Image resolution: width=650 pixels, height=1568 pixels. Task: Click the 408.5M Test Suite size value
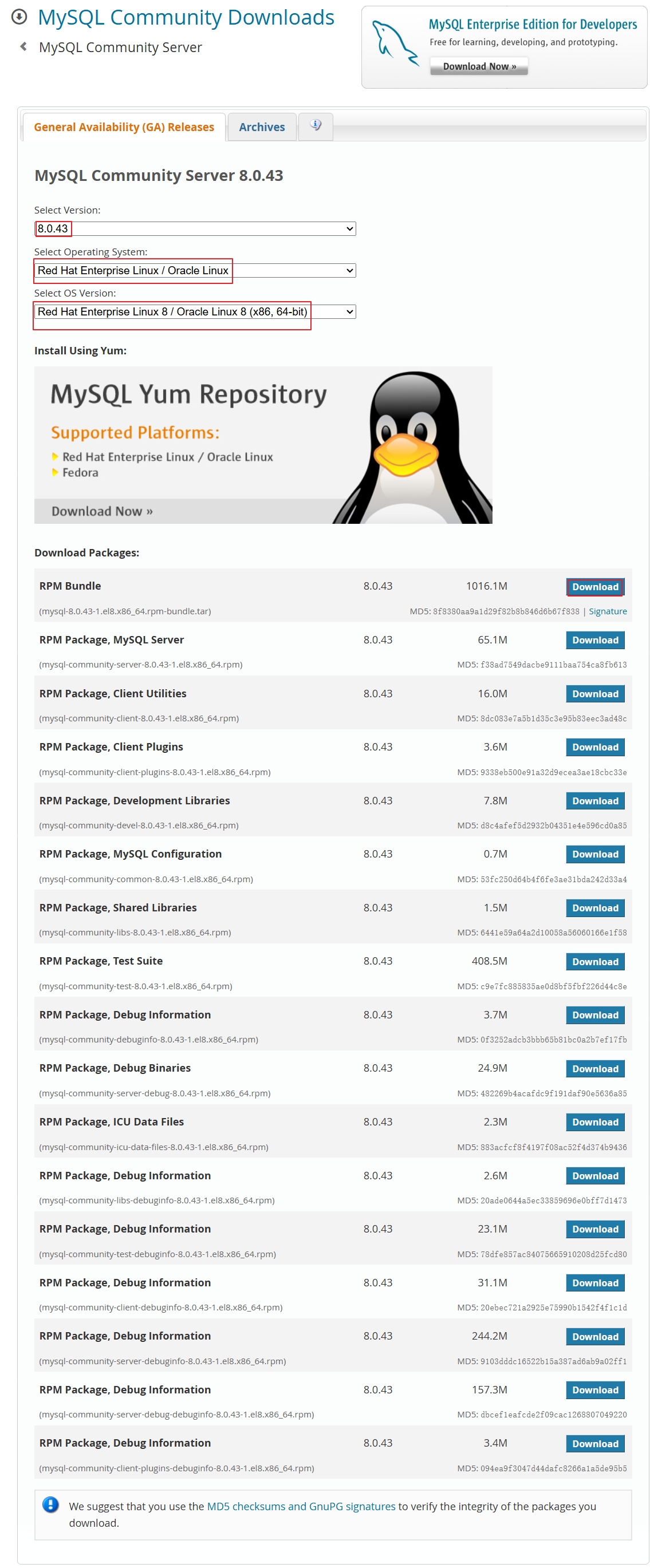coord(489,961)
